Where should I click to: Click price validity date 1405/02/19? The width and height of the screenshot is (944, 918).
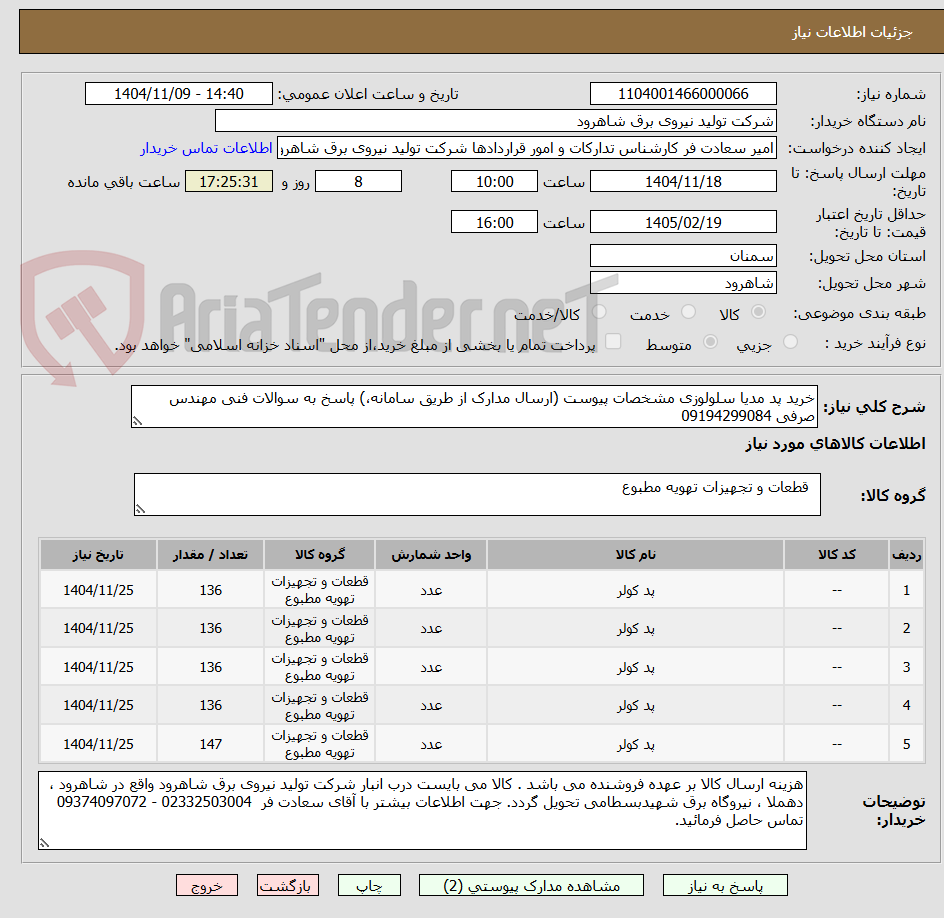point(683,222)
